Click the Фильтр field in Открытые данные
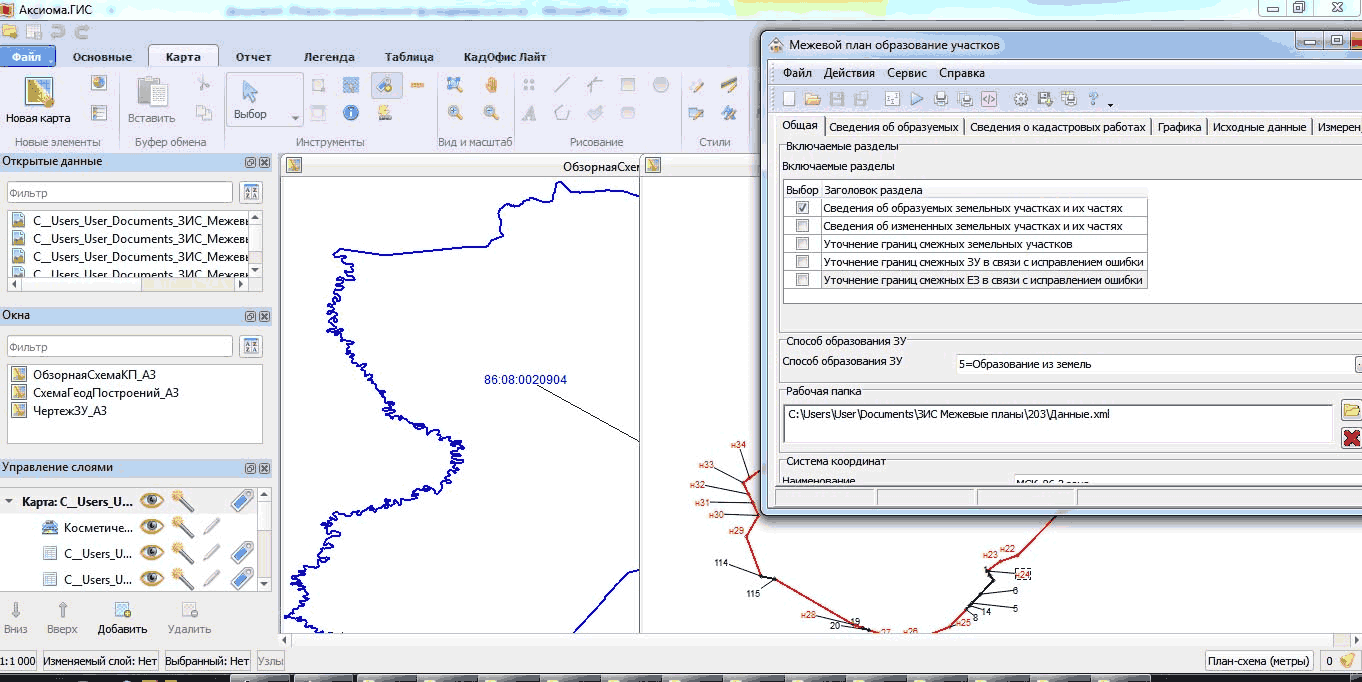This screenshot has height=682, width=1362. click(120, 193)
